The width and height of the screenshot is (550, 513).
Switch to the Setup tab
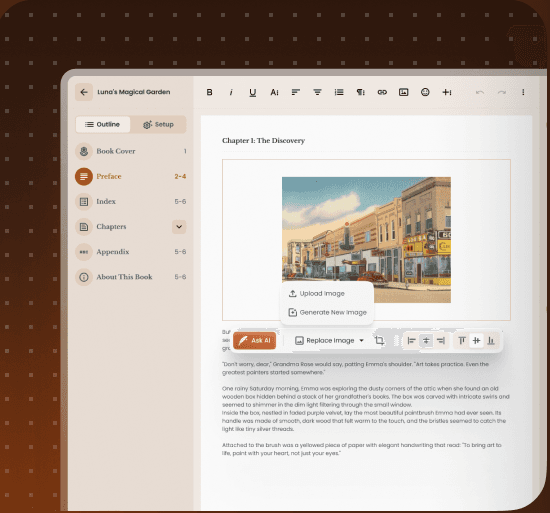tap(158, 124)
